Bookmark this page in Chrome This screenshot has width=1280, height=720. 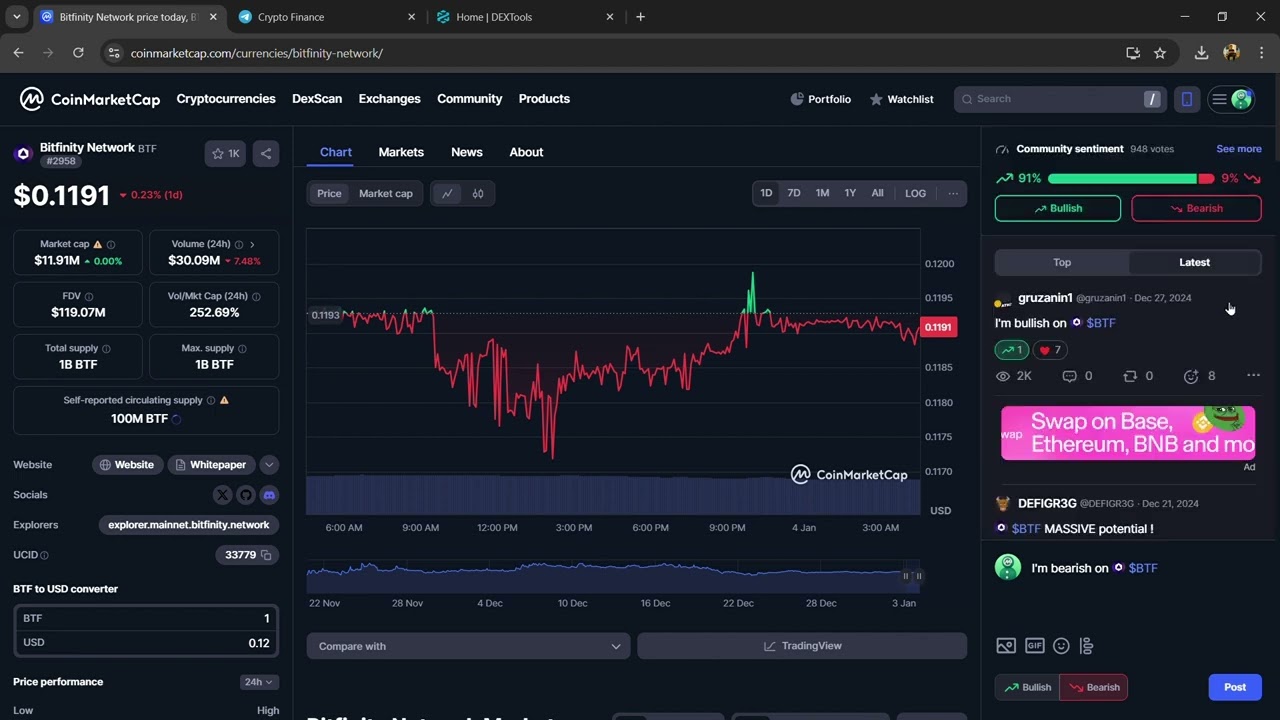click(x=1160, y=53)
